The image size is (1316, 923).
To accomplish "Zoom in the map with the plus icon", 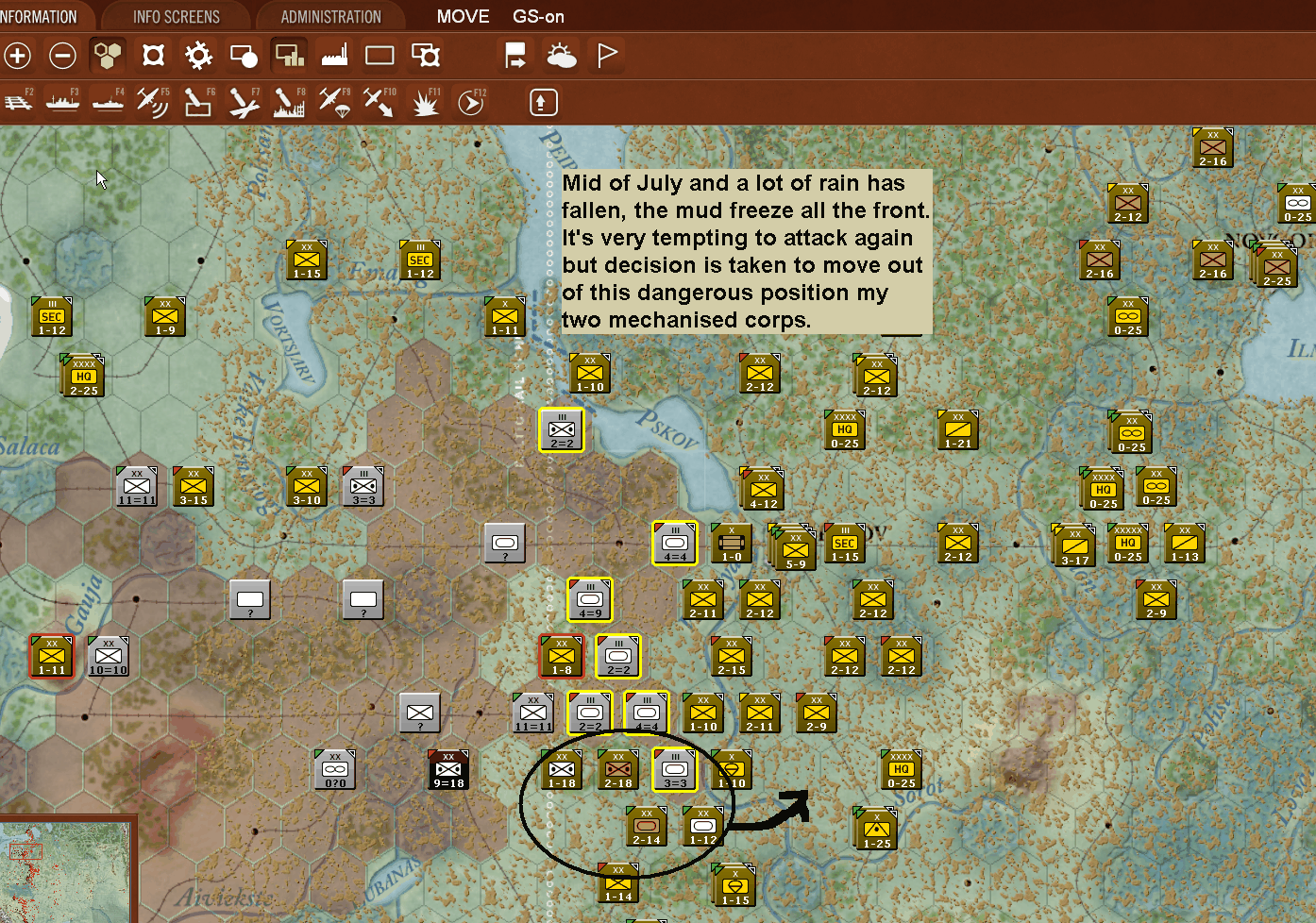I will (17, 56).
